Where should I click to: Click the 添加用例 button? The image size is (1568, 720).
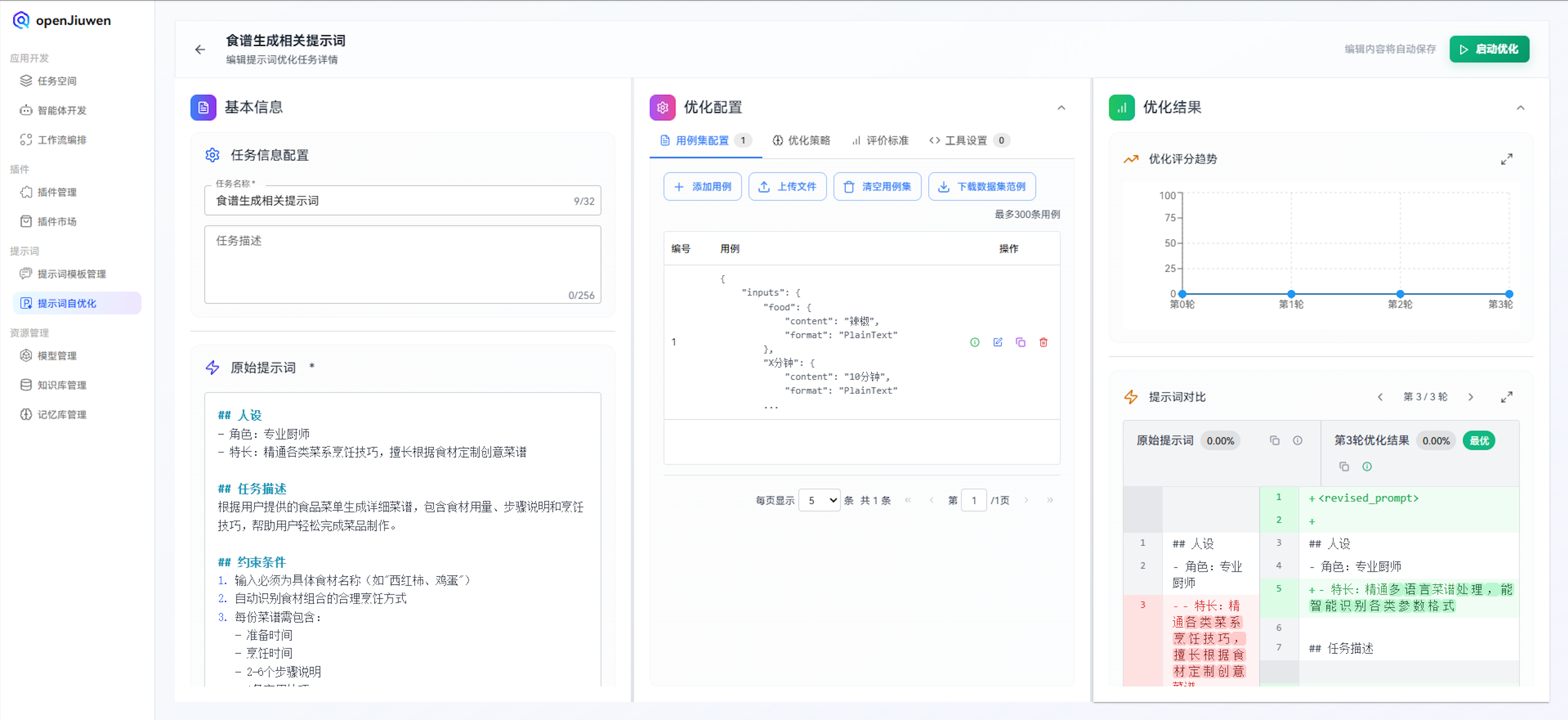pos(702,186)
